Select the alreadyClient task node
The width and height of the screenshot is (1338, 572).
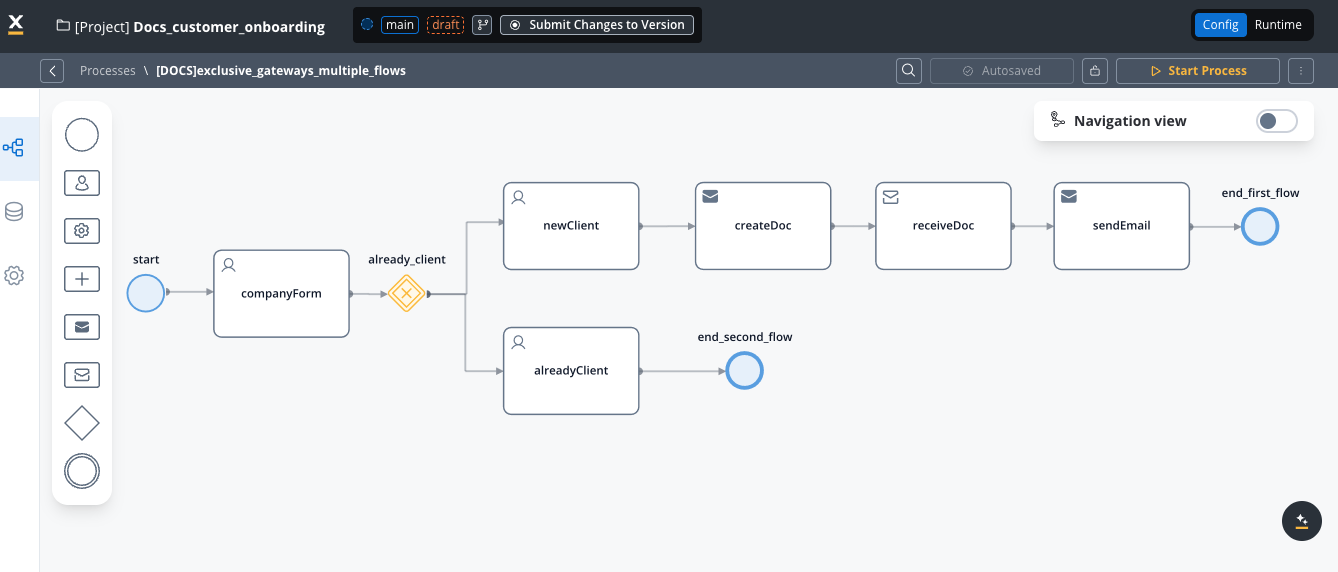pyautogui.click(x=571, y=371)
